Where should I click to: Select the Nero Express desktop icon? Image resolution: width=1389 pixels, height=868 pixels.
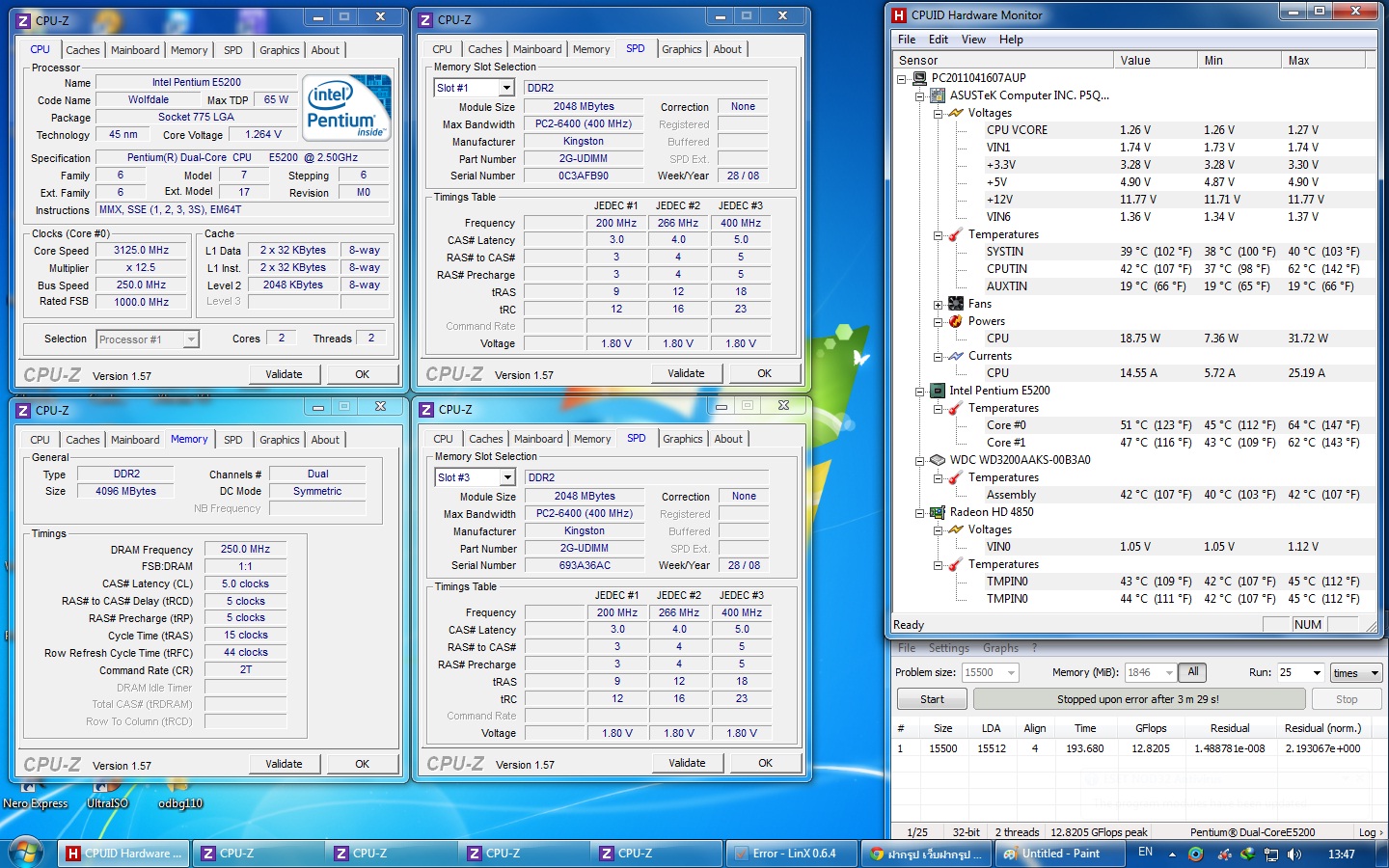(x=36, y=797)
